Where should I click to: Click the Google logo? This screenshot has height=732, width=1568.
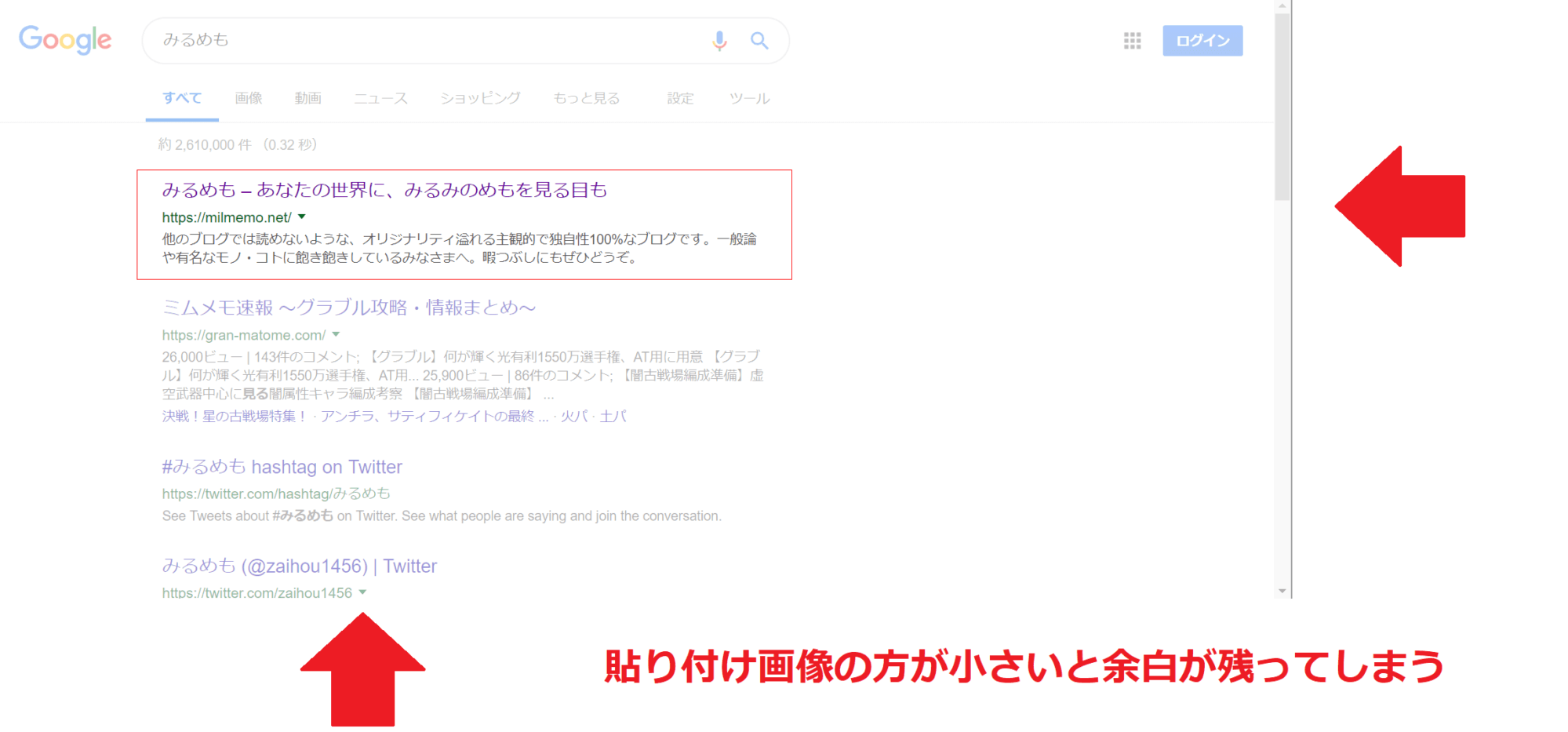tap(65, 40)
